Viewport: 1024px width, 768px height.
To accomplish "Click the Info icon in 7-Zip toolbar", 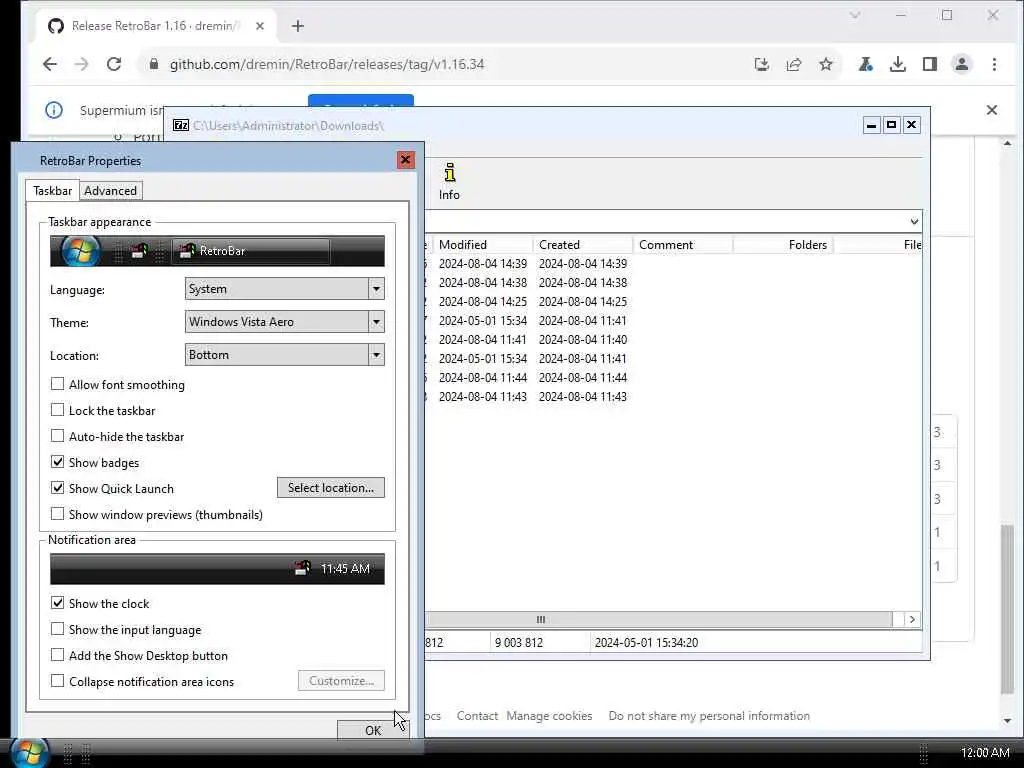I will point(449,182).
